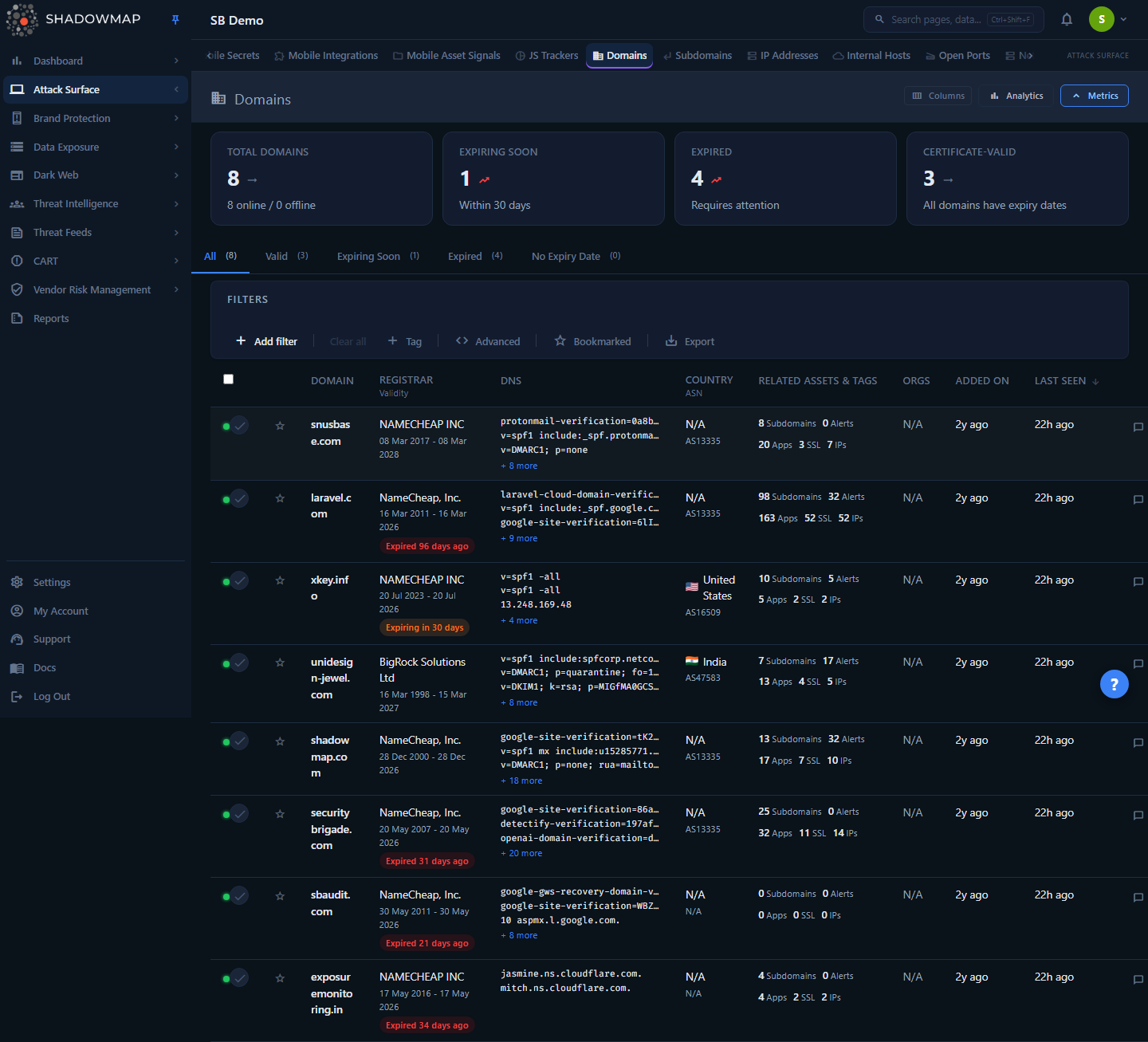Select the Valid (3) filter tab

click(286, 257)
